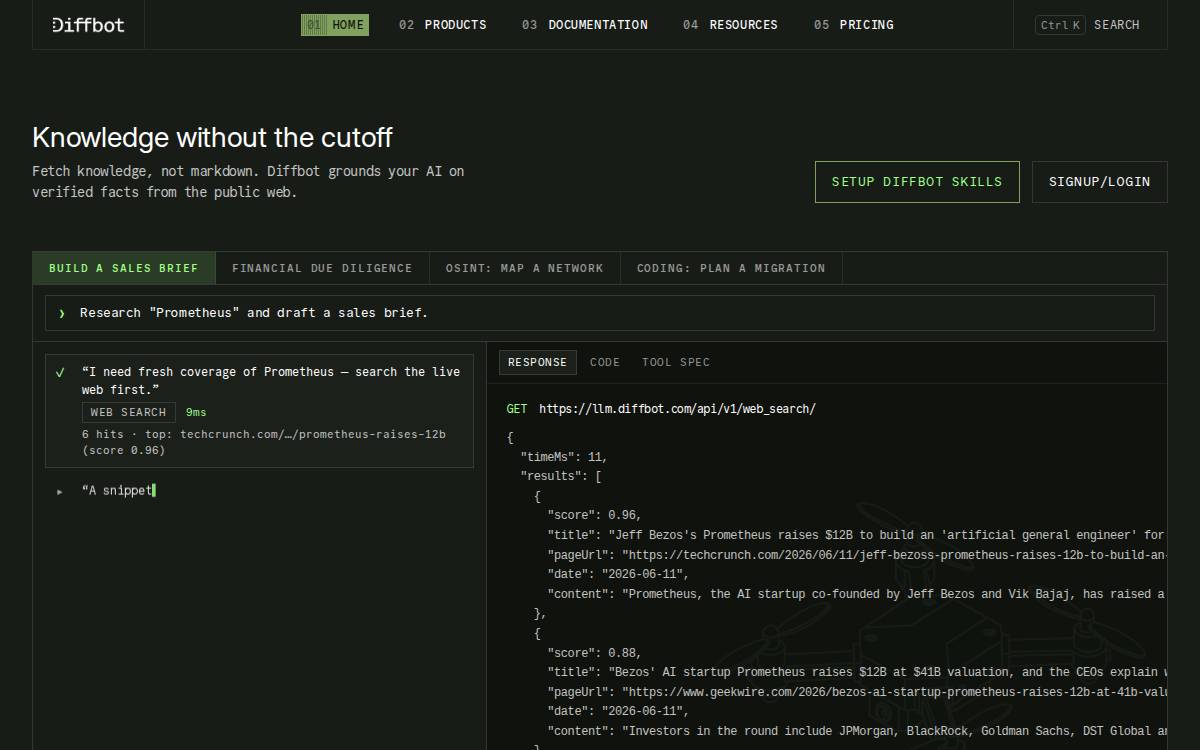Click the prompt chevron icon
The height and width of the screenshot is (750, 1200).
coord(61,313)
